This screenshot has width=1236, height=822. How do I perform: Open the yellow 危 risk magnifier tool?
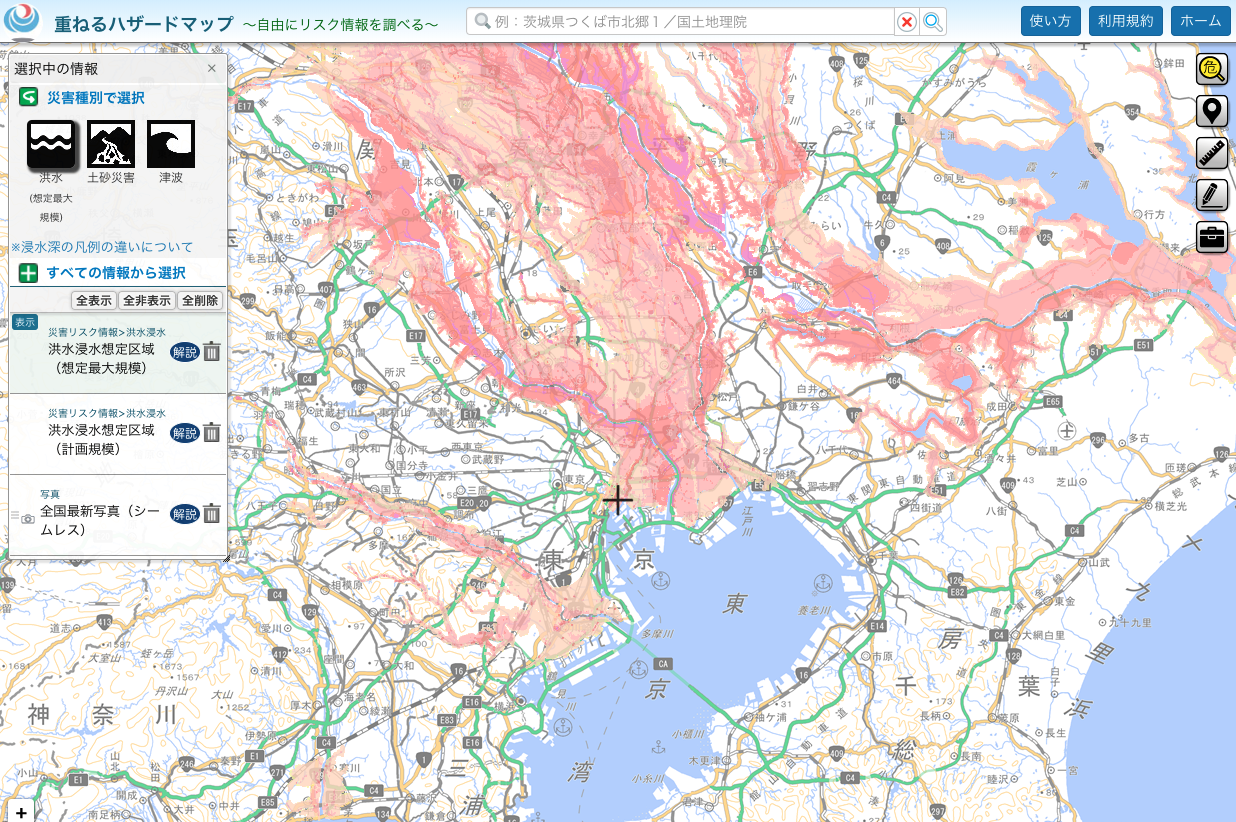click(1212, 69)
